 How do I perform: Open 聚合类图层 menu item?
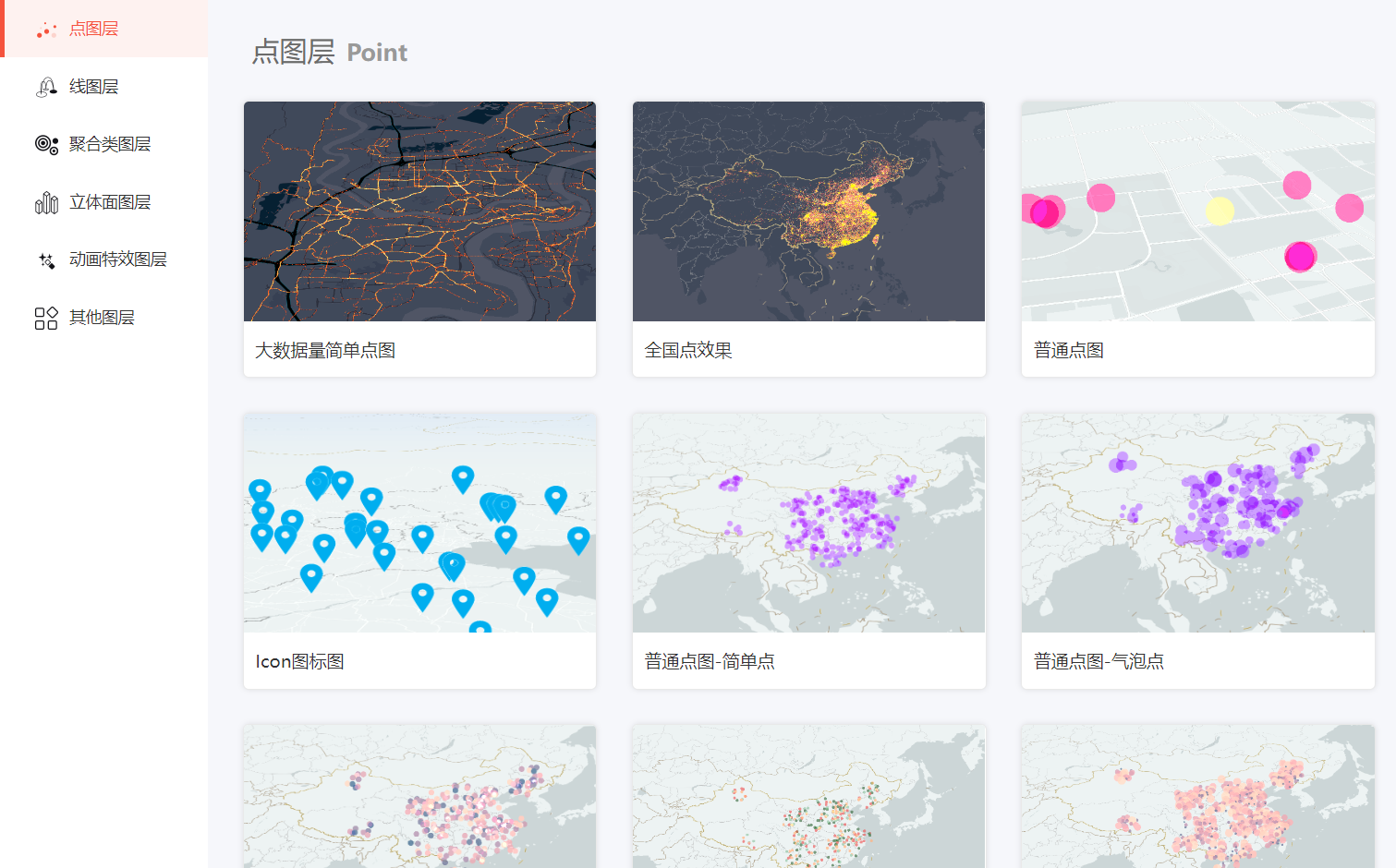click(x=104, y=144)
